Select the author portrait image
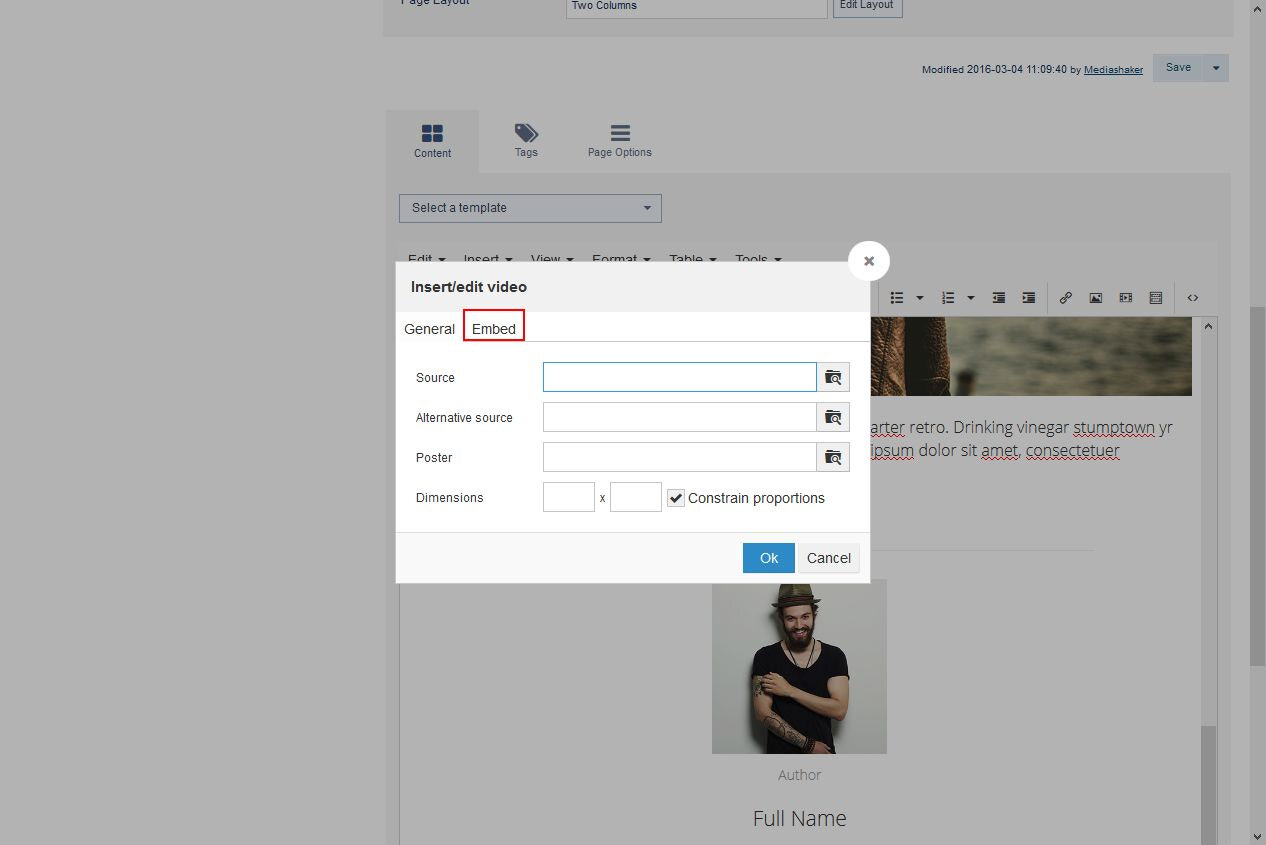The height and width of the screenshot is (845, 1266). click(x=799, y=666)
